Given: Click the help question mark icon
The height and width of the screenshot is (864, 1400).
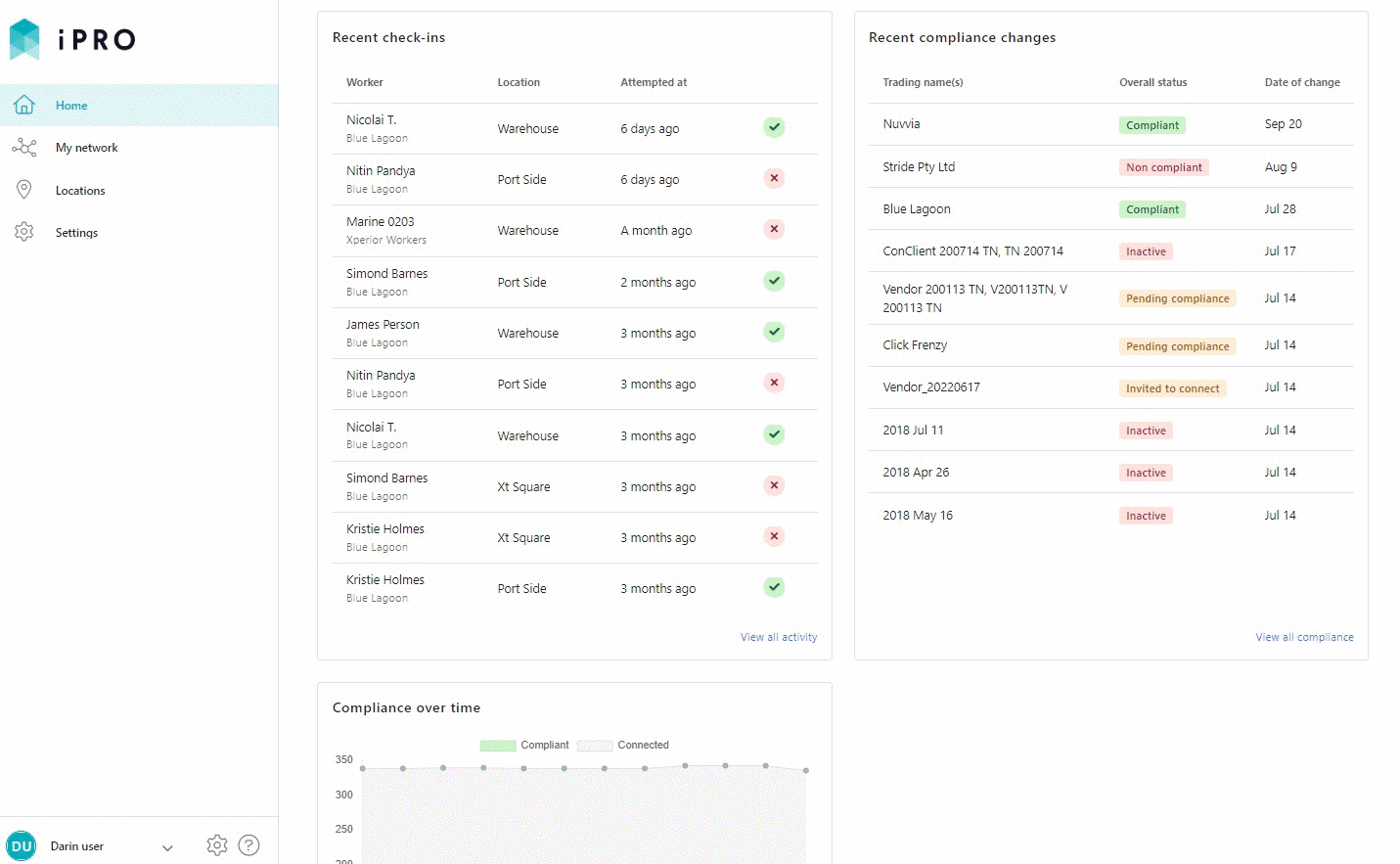Looking at the screenshot, I should coord(249,845).
